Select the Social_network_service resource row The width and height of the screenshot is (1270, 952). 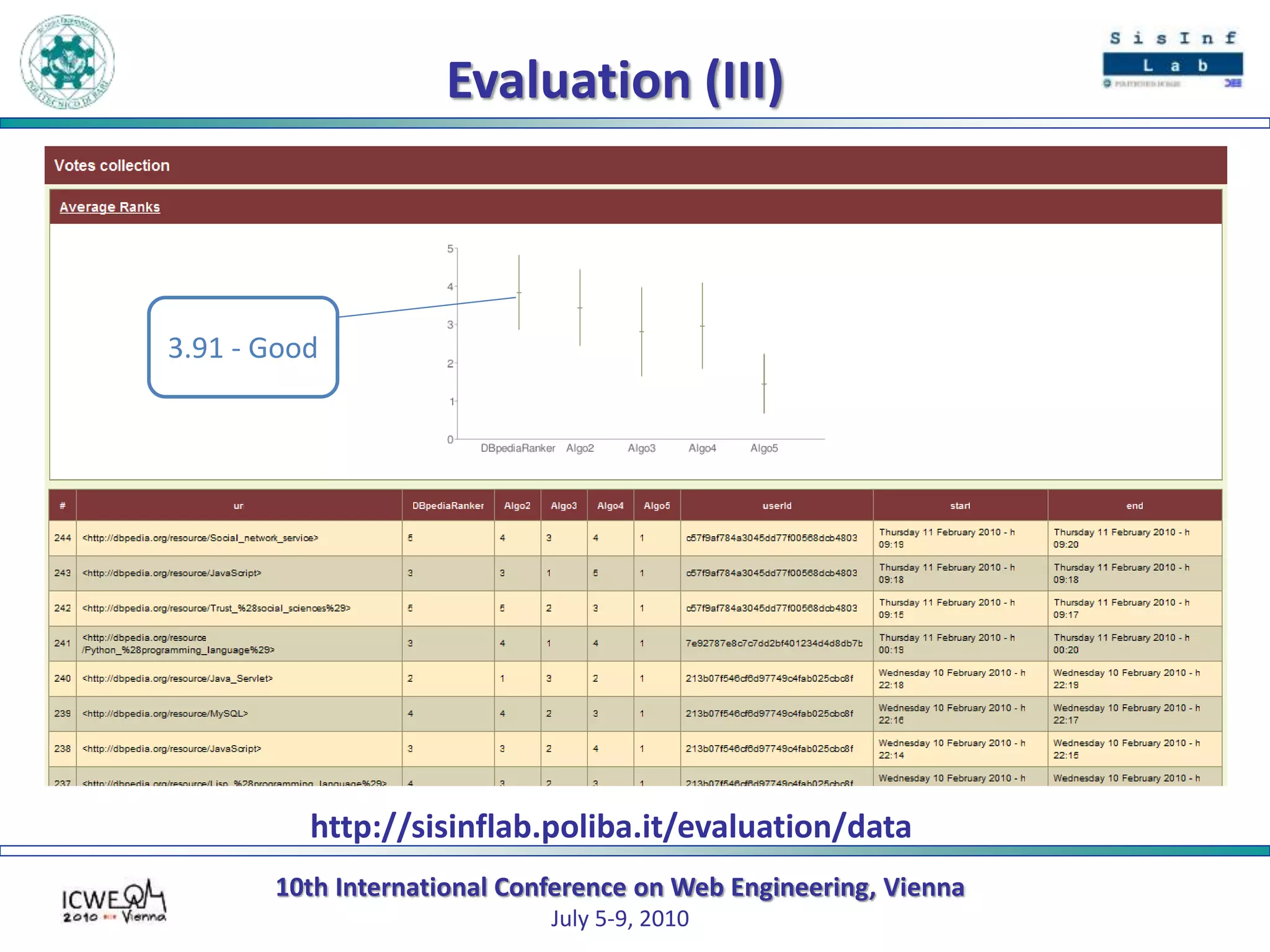click(200, 538)
